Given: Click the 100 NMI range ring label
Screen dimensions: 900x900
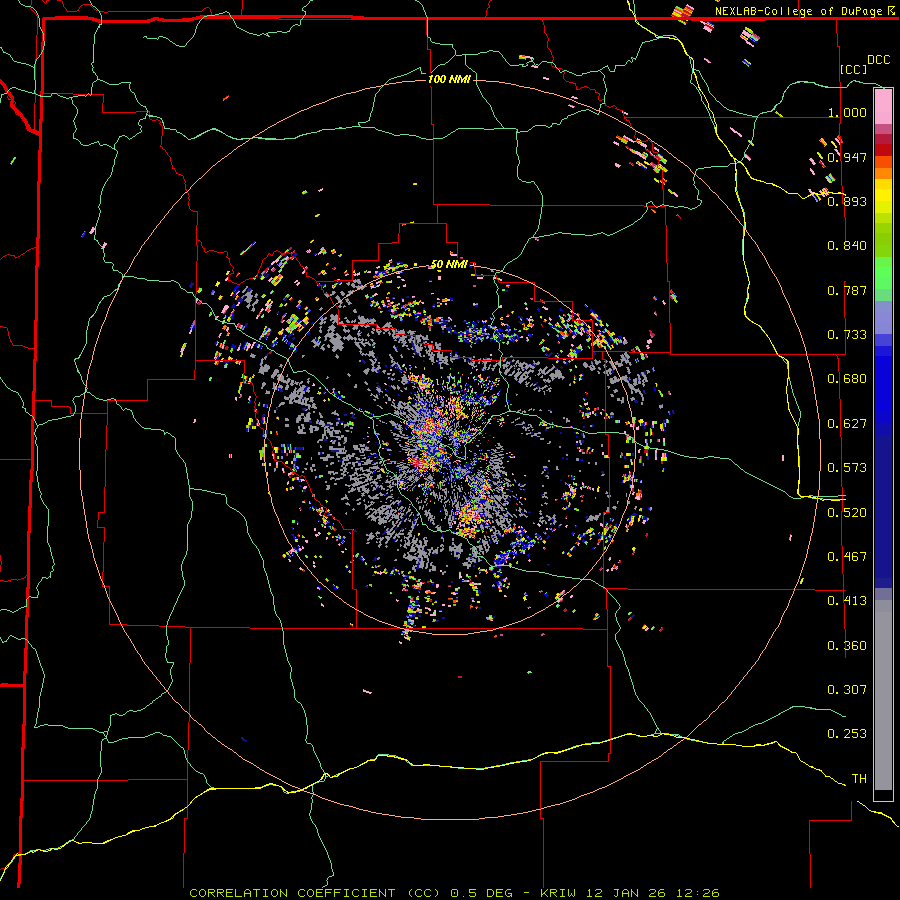Looking at the screenshot, I should [449, 79].
